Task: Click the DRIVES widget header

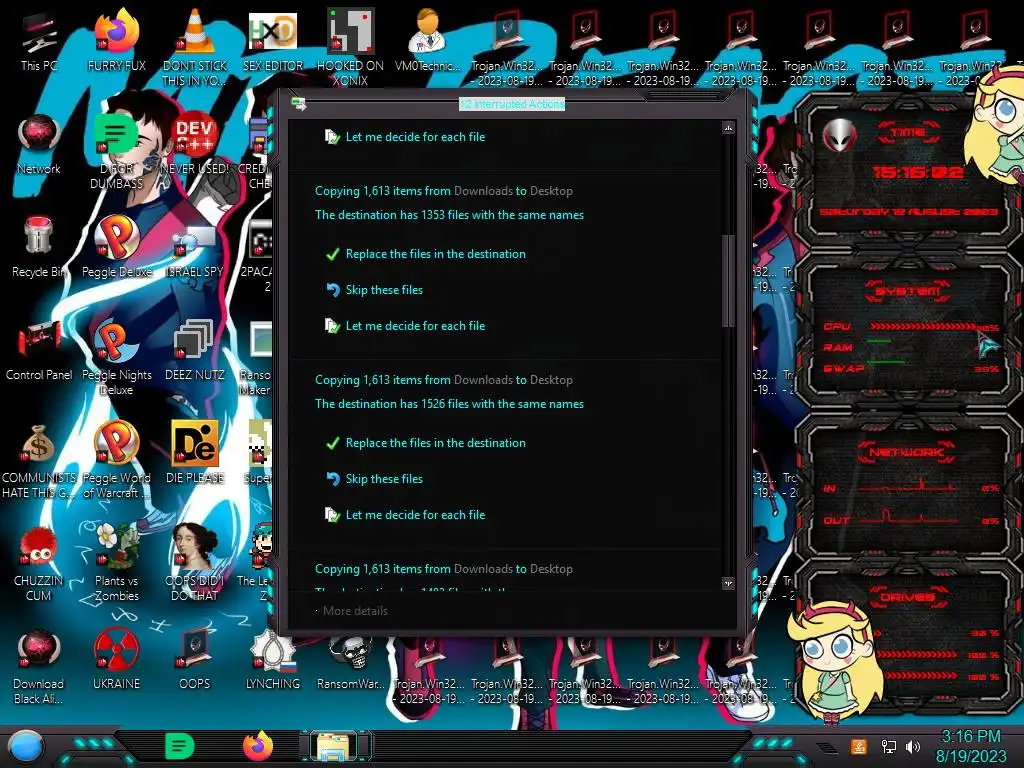Action: click(907, 596)
